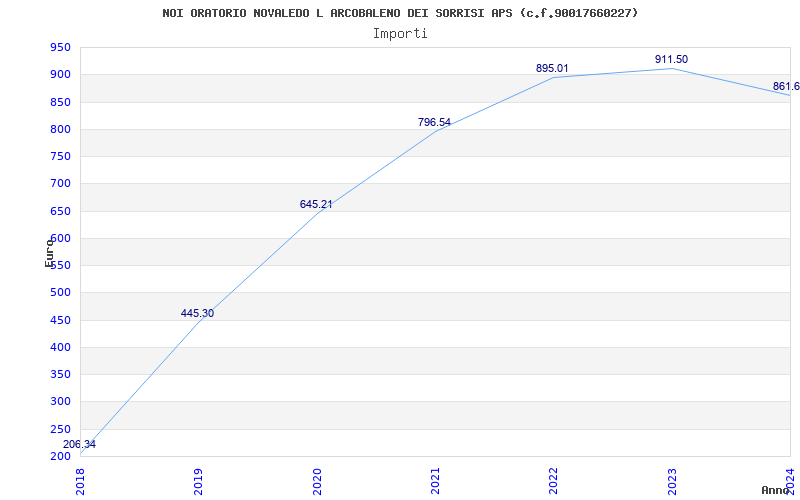The width and height of the screenshot is (800, 500).
Task: Select the 206.34 data label
Action: [x=79, y=444]
